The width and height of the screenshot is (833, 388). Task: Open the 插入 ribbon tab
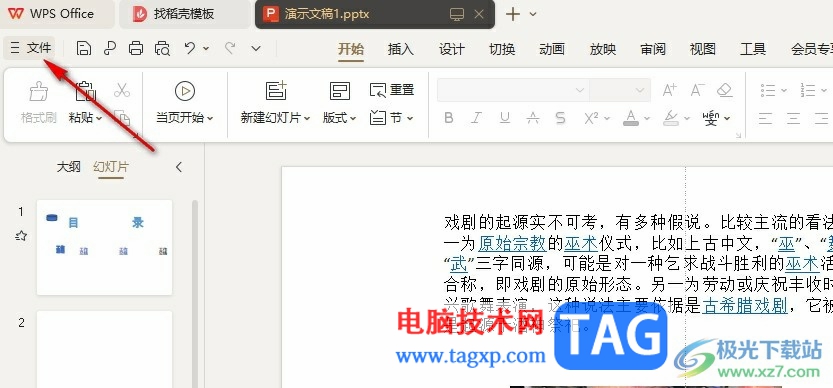(401, 49)
